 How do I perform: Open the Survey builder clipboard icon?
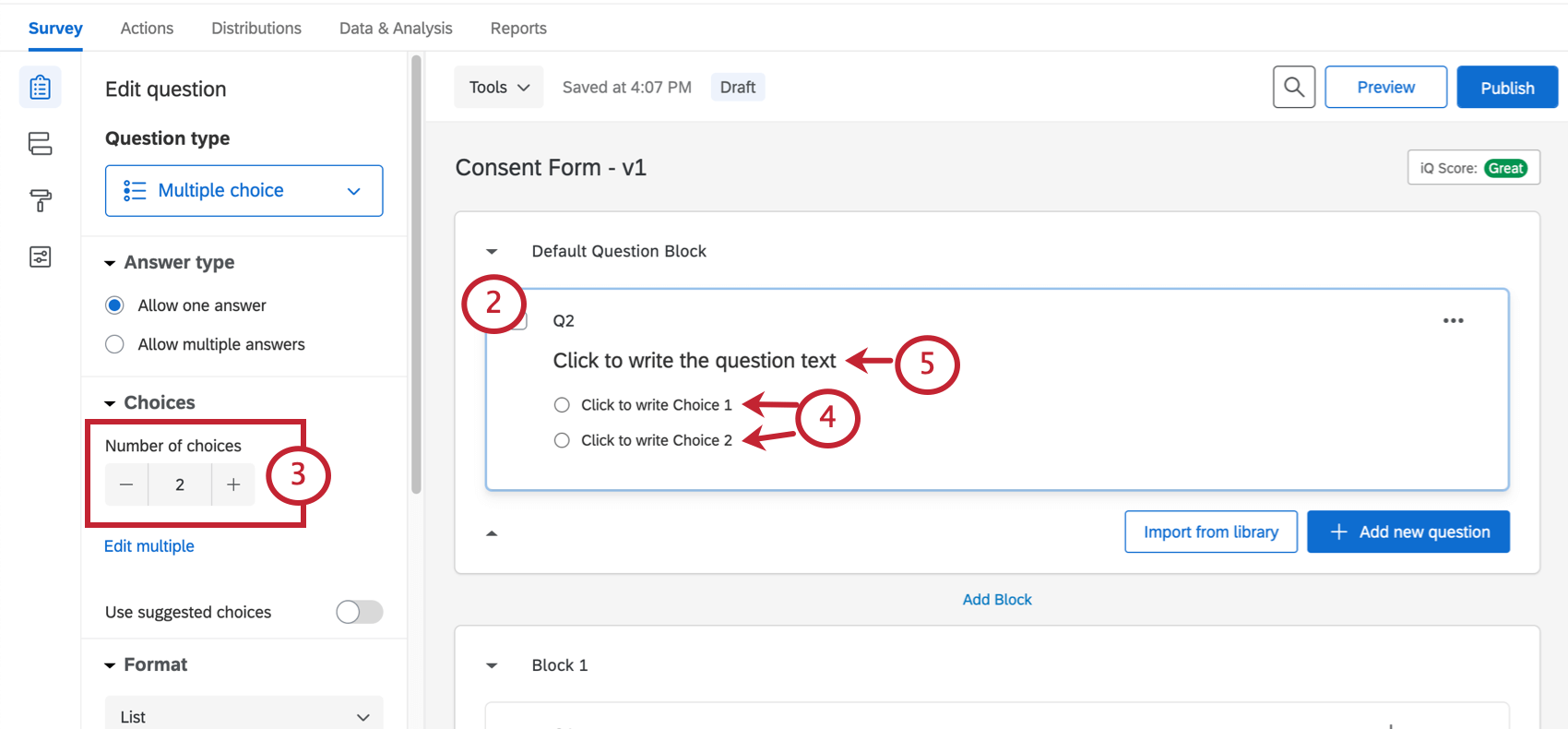[40, 88]
